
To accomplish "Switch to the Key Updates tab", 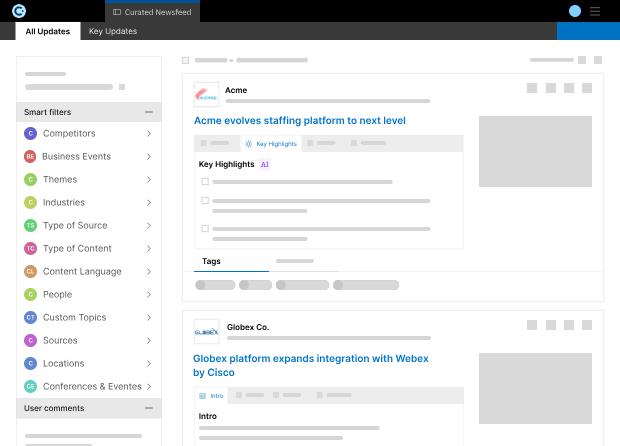I will coord(113,31).
